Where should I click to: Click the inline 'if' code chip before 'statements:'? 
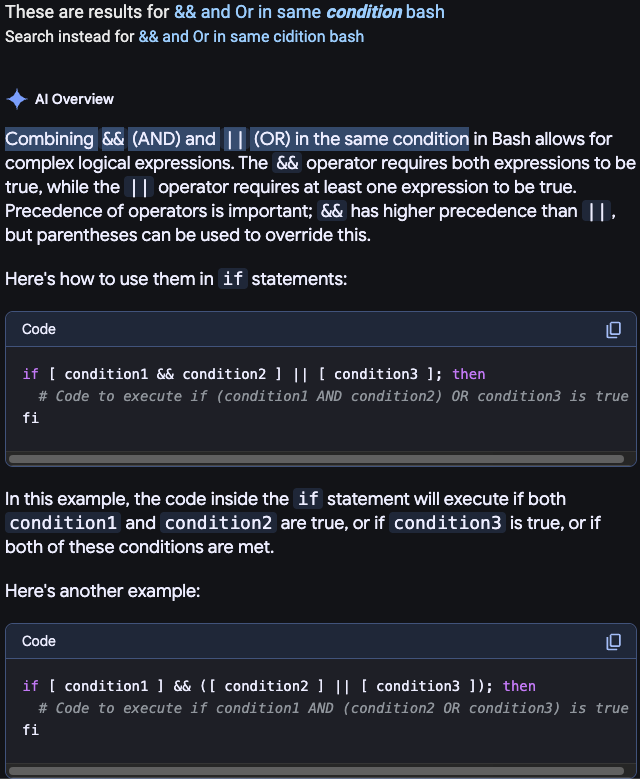coord(233,279)
